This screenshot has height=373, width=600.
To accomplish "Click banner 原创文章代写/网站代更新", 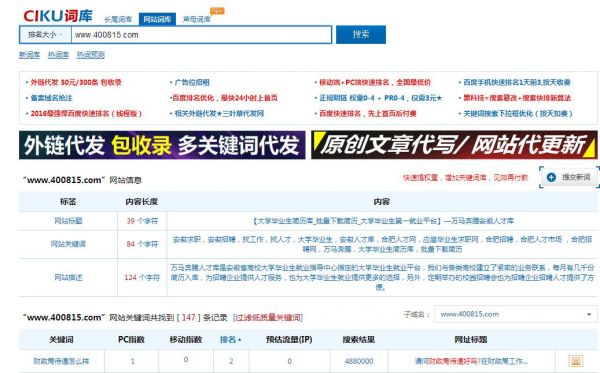I will pos(454,145).
